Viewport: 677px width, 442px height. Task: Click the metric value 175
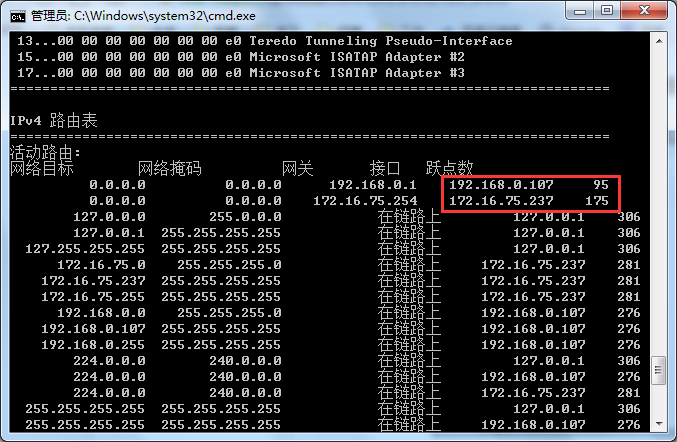pos(597,201)
